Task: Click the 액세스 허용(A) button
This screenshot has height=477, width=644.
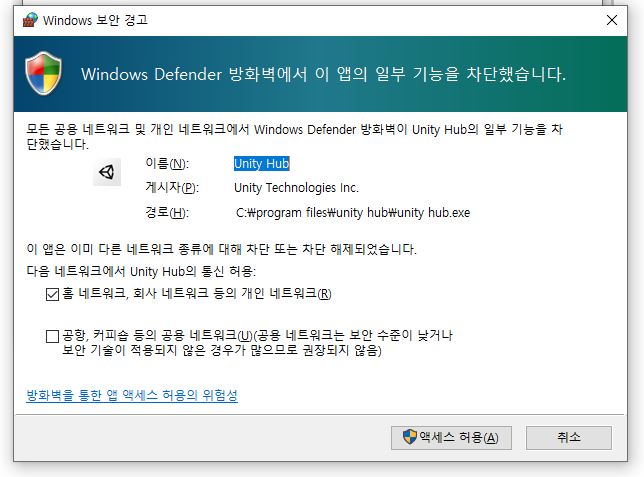Action: (x=451, y=438)
